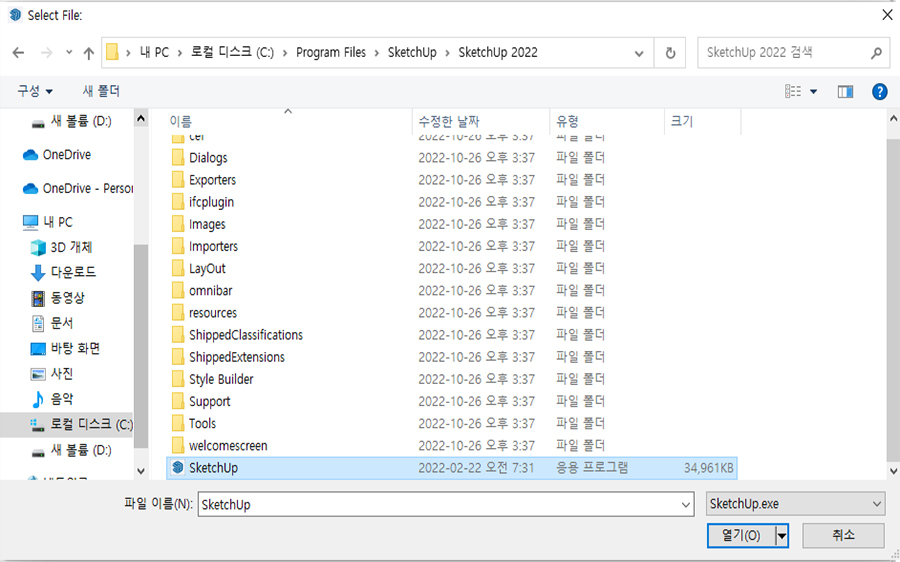Change view layout icon

pos(793,91)
